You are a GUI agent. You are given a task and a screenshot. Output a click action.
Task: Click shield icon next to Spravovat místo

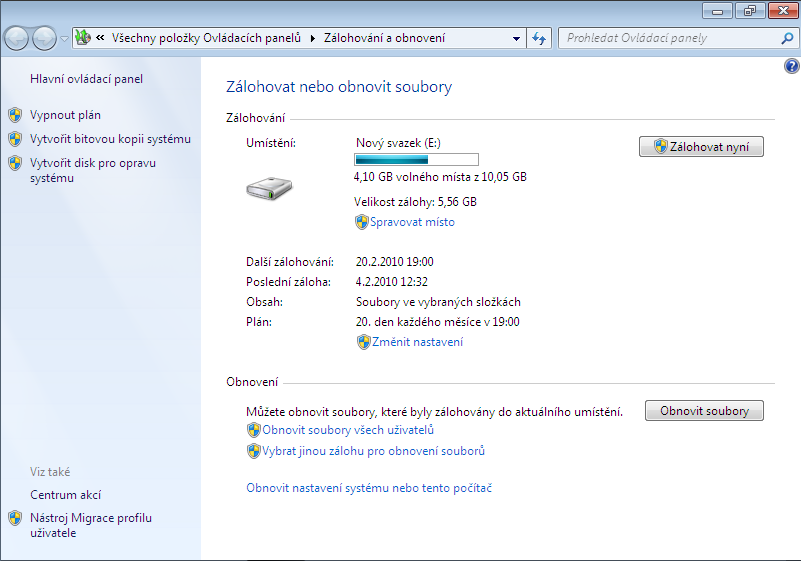(x=362, y=222)
